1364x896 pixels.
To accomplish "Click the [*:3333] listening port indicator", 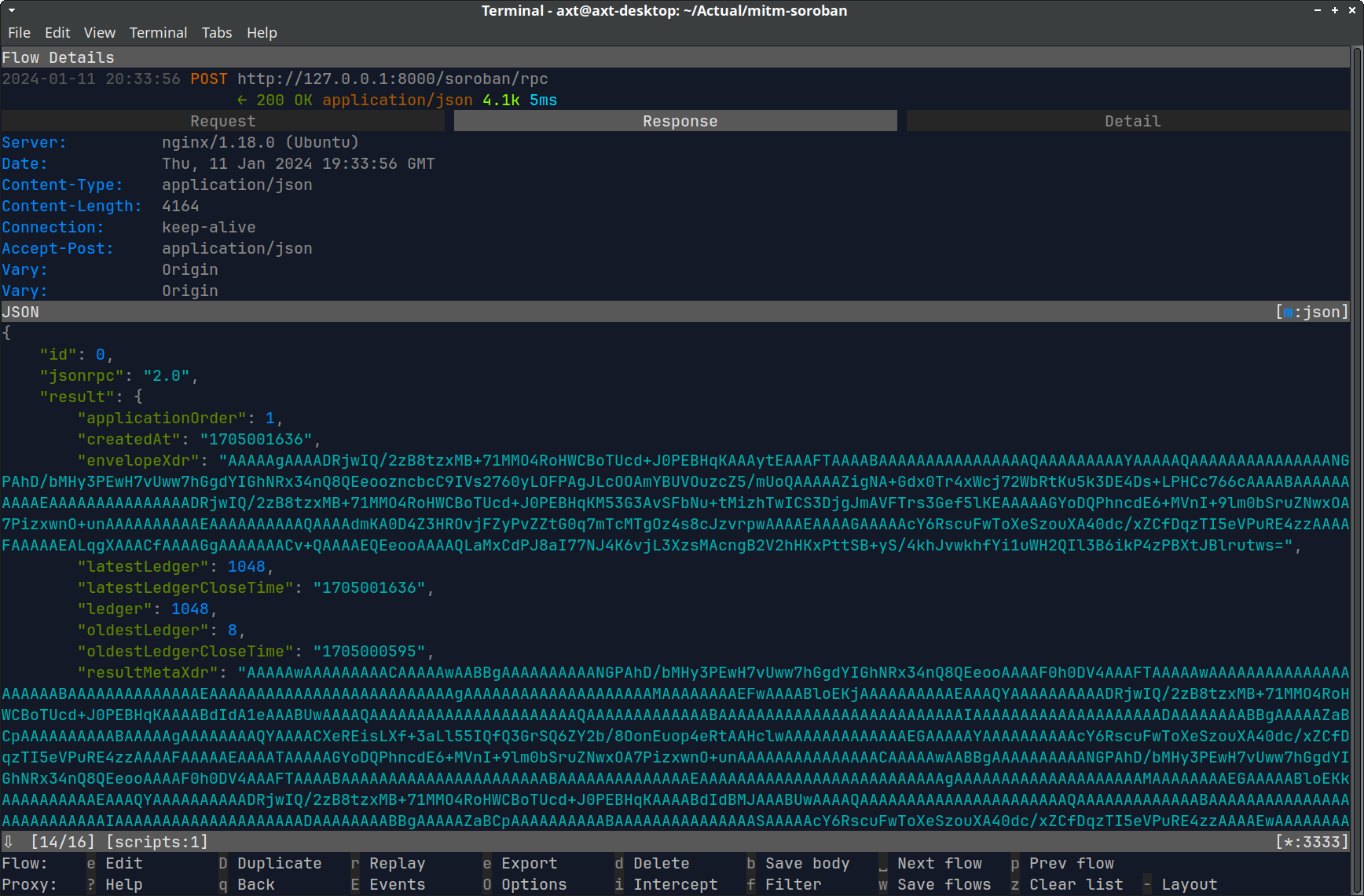I will pos(1311,842).
